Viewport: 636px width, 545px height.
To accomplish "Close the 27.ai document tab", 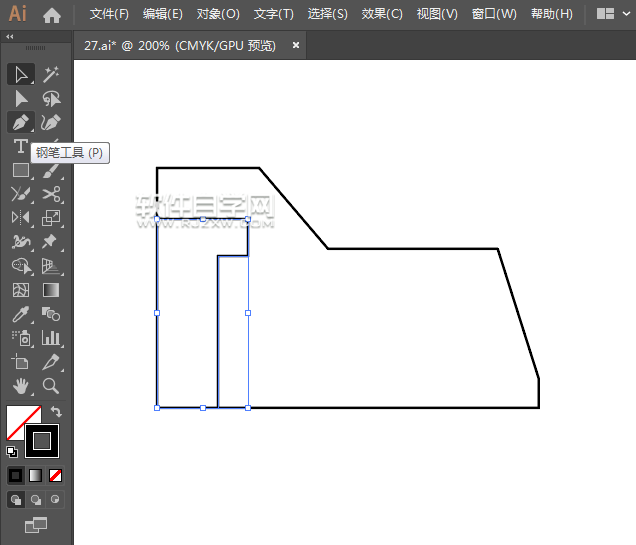I will click(x=296, y=45).
